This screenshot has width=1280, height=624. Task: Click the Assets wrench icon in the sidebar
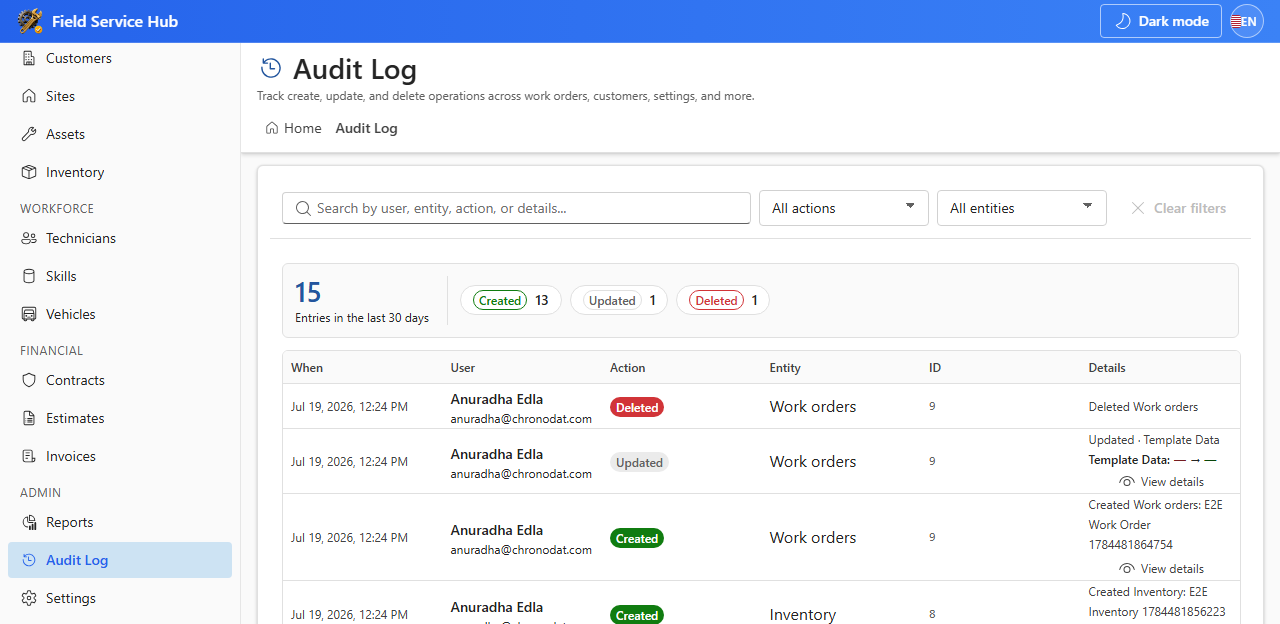(x=29, y=134)
